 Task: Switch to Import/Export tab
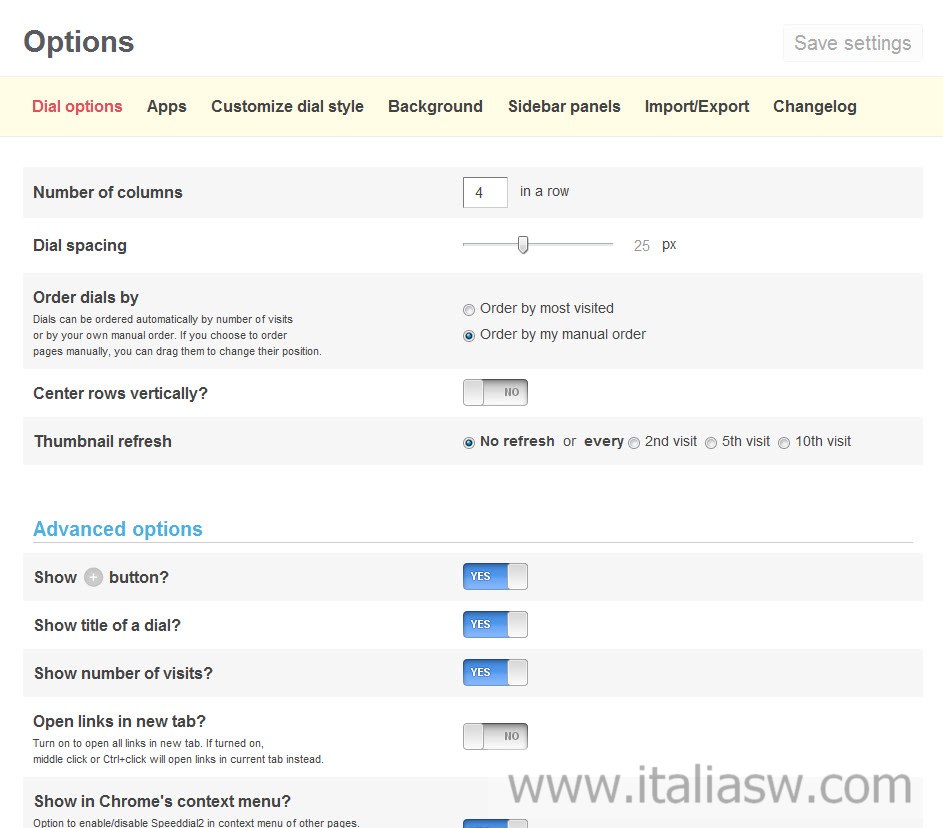click(x=696, y=106)
